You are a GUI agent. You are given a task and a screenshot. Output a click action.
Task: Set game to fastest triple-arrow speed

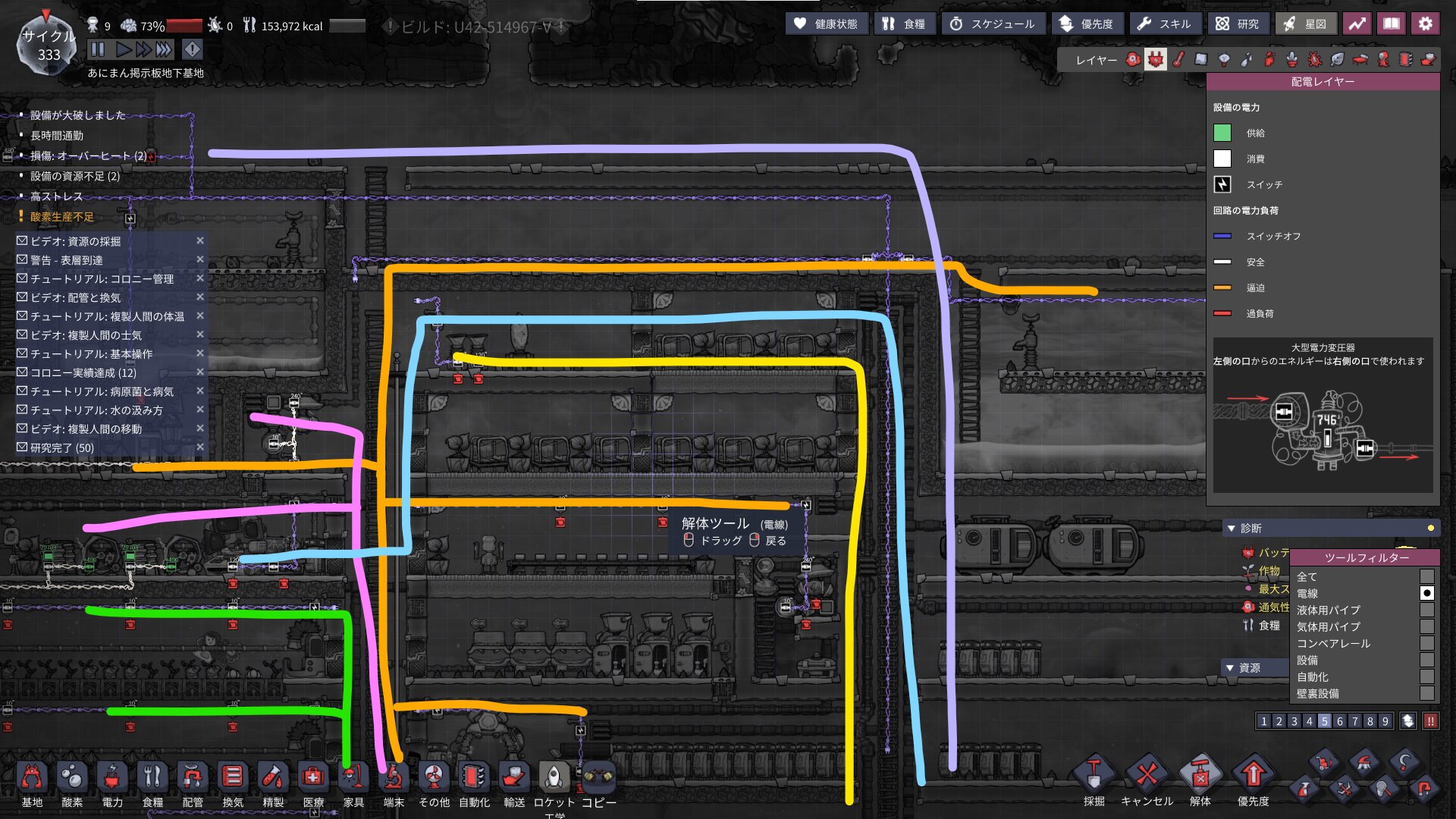pos(164,50)
